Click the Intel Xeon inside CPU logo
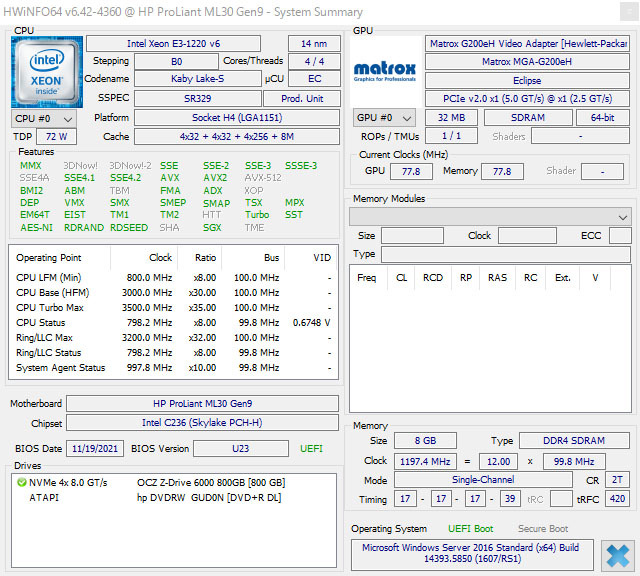 (x=47, y=72)
